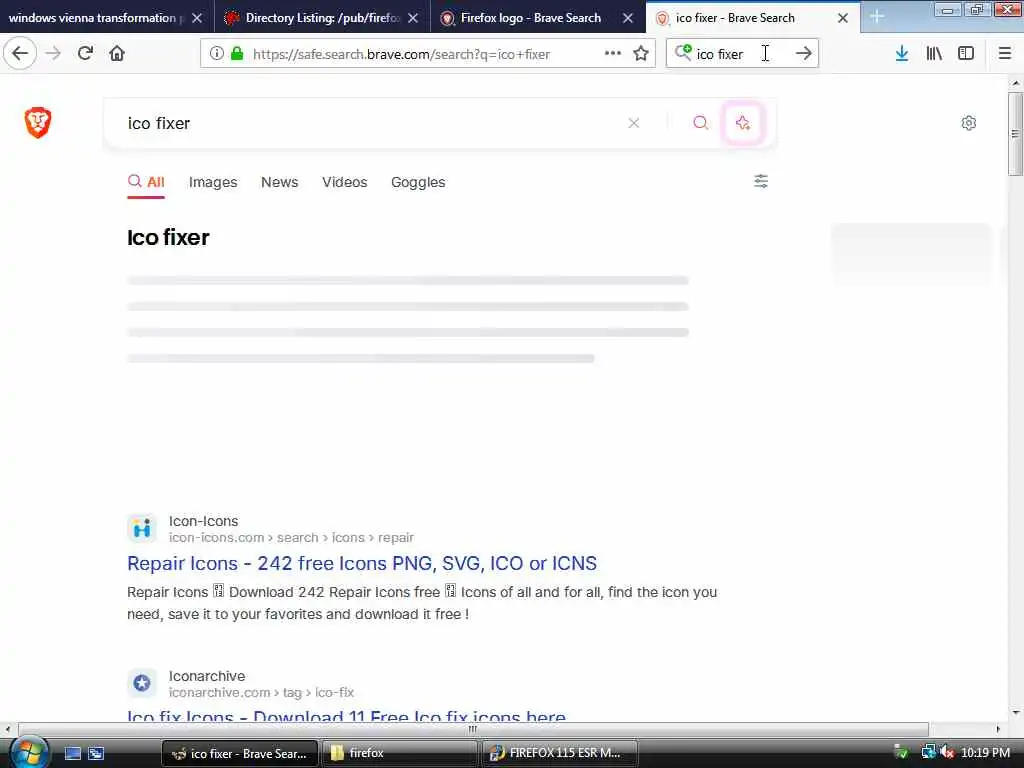Screen dimensions: 1024x768
Task: Click Switch between windows quick launch icon
Action: pyautogui.click(x=96, y=753)
